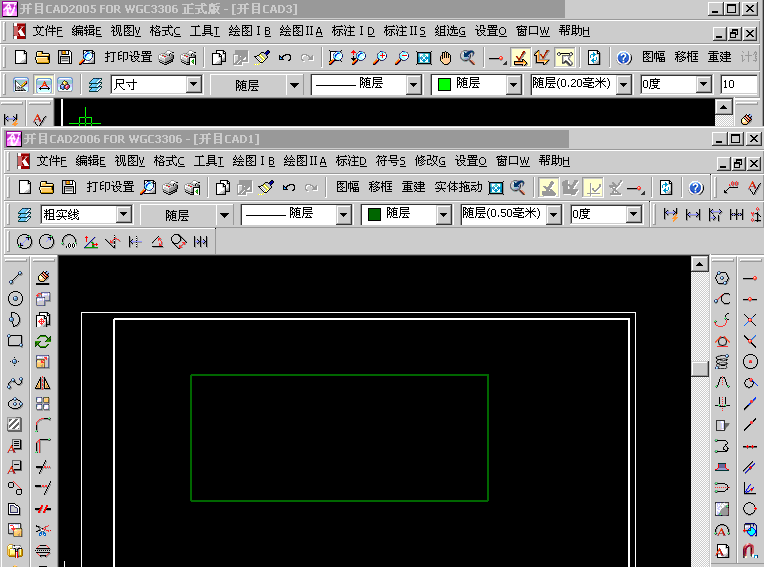The image size is (764, 567).
Task: Click Undo arrow in CAD2006 toolbar
Action: [x=289, y=188]
